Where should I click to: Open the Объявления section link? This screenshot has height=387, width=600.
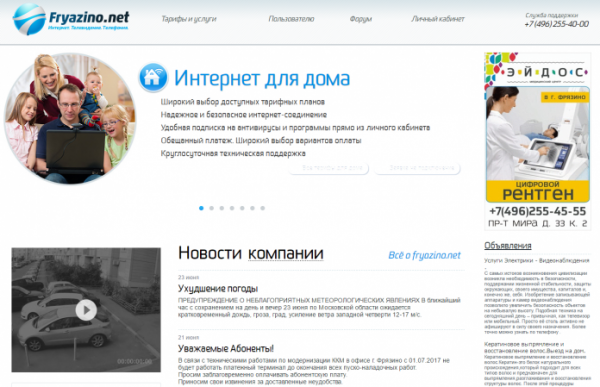pyautogui.click(x=508, y=246)
